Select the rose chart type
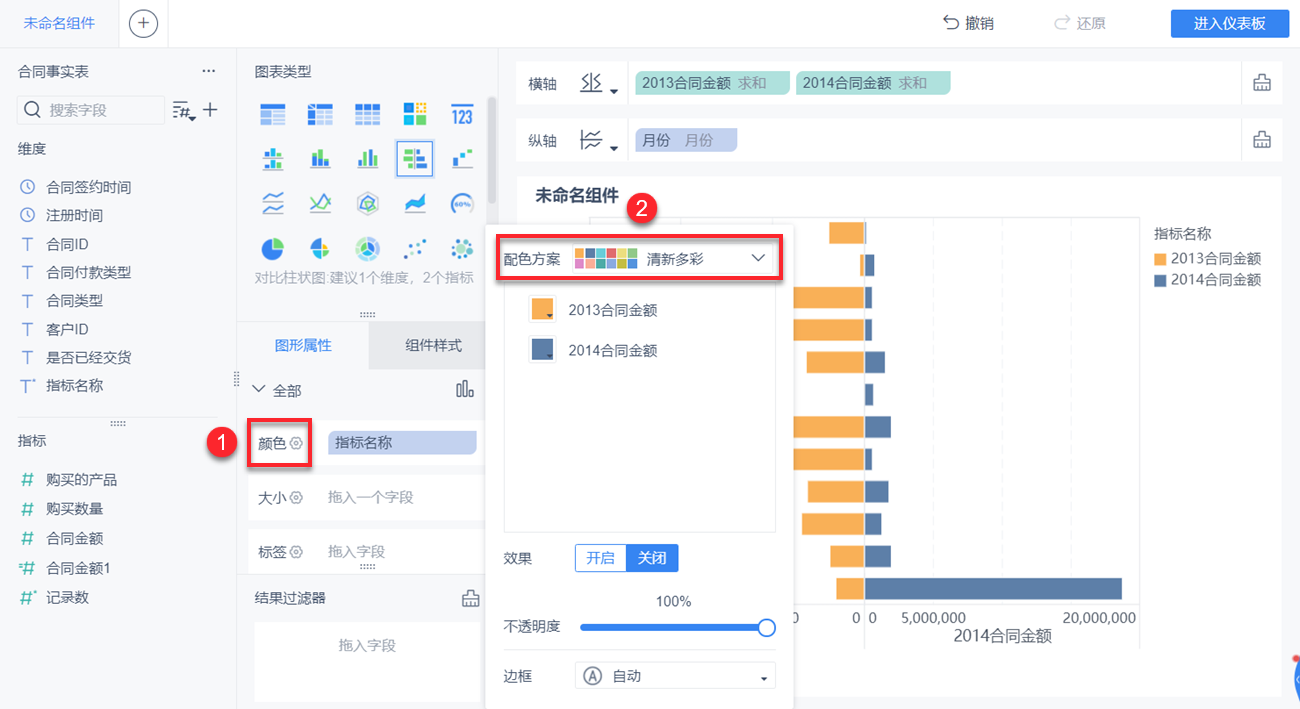Image resolution: width=1300 pixels, height=709 pixels. 320,247
